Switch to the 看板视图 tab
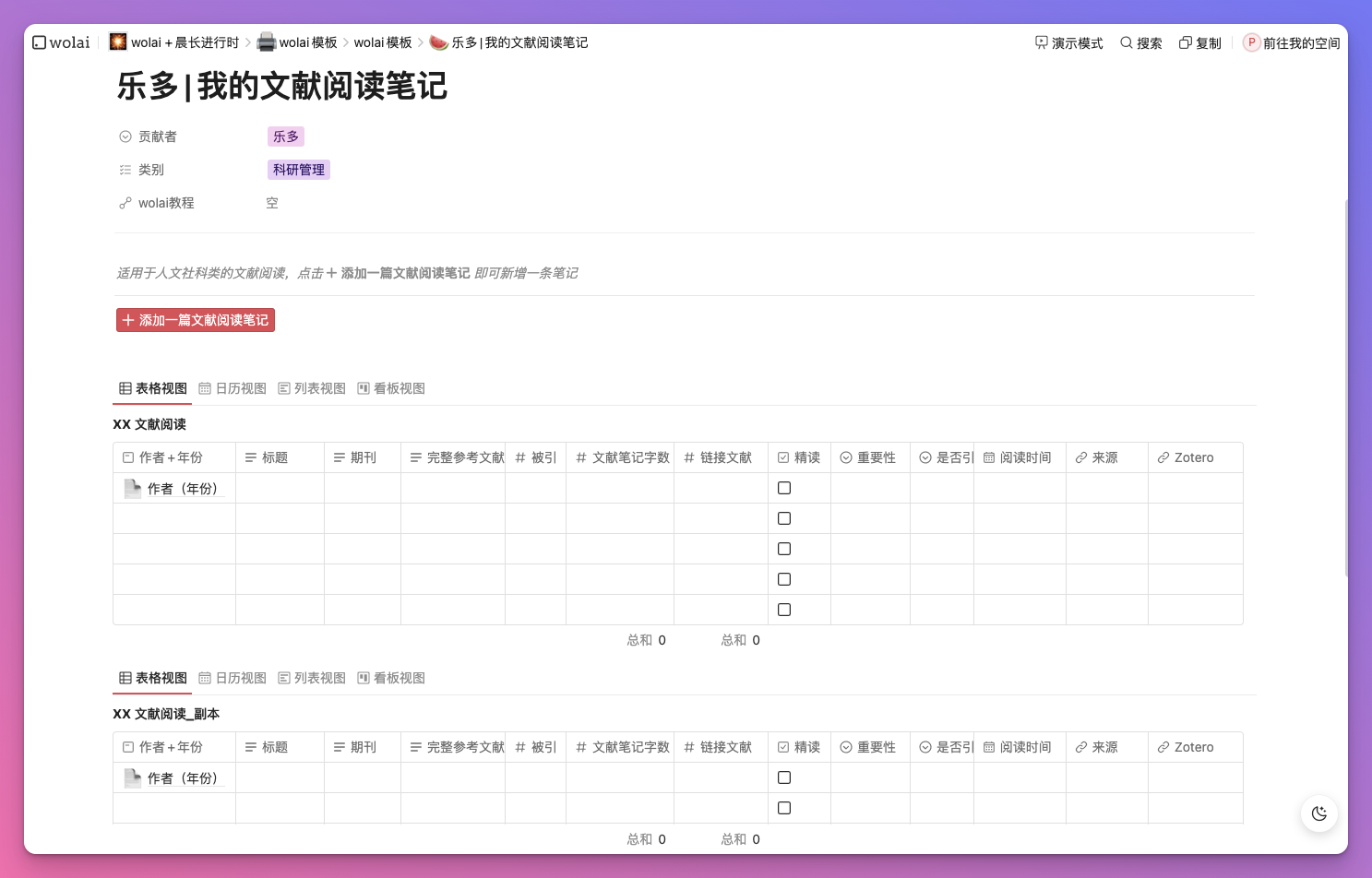This screenshot has width=1372, height=878. pyautogui.click(x=391, y=388)
